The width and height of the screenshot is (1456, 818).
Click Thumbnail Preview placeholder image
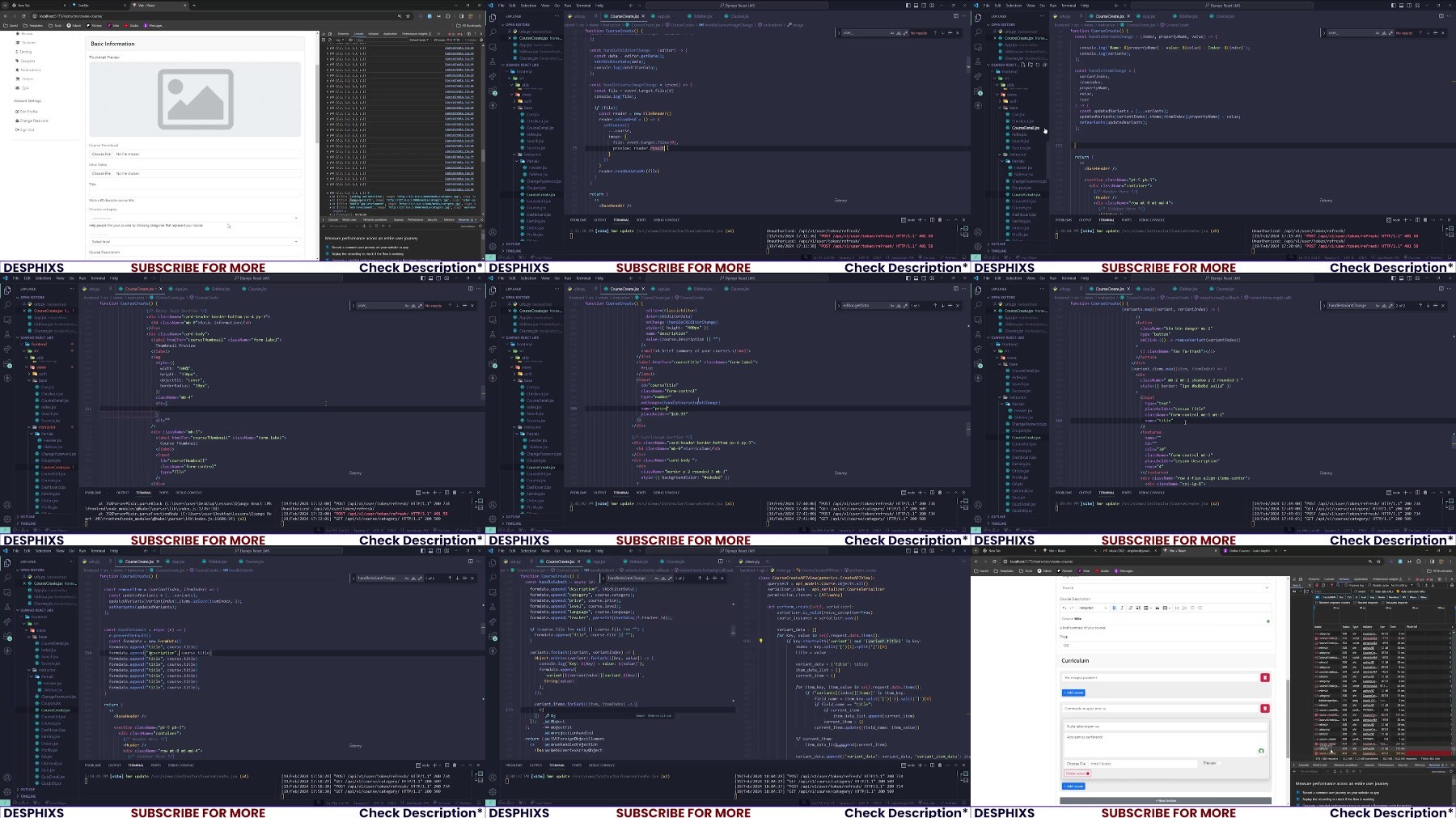(195, 99)
